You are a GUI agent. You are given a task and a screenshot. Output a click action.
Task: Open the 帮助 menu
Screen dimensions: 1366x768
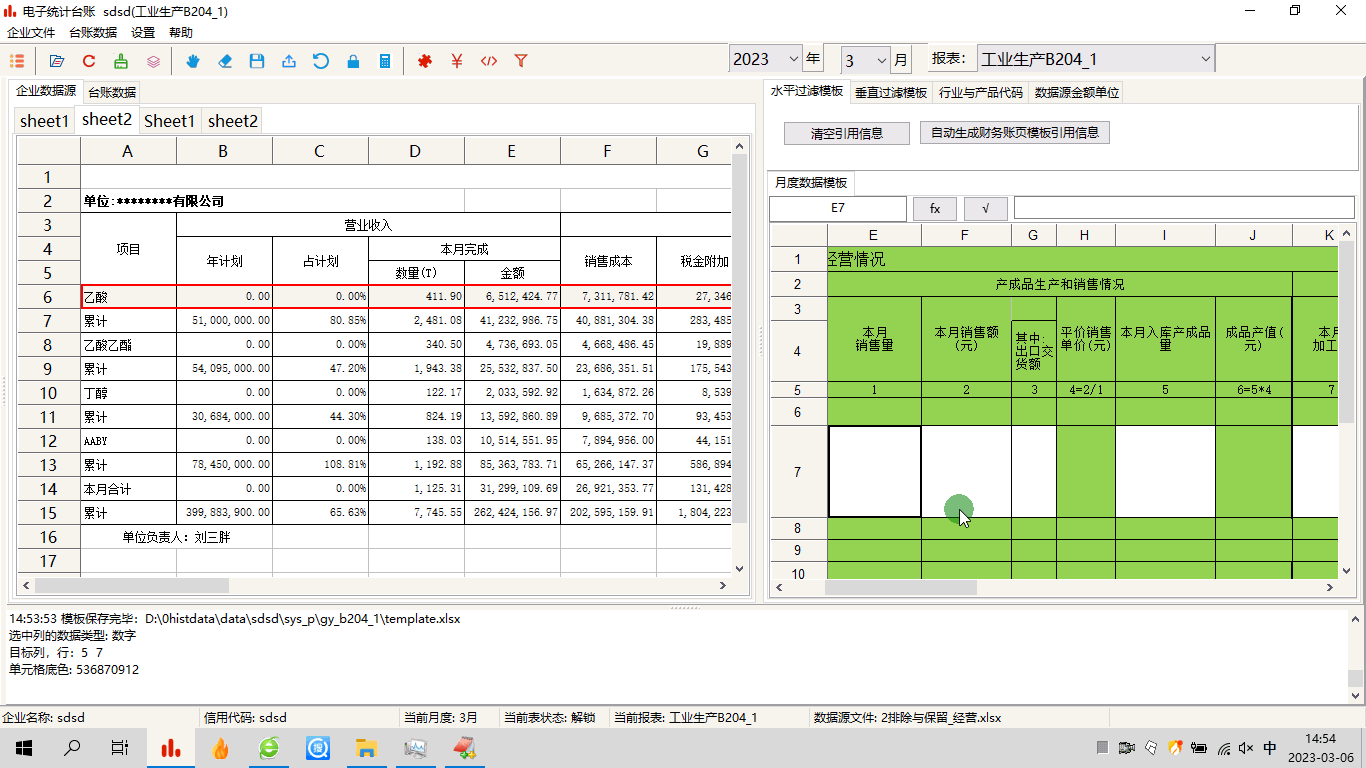click(181, 32)
